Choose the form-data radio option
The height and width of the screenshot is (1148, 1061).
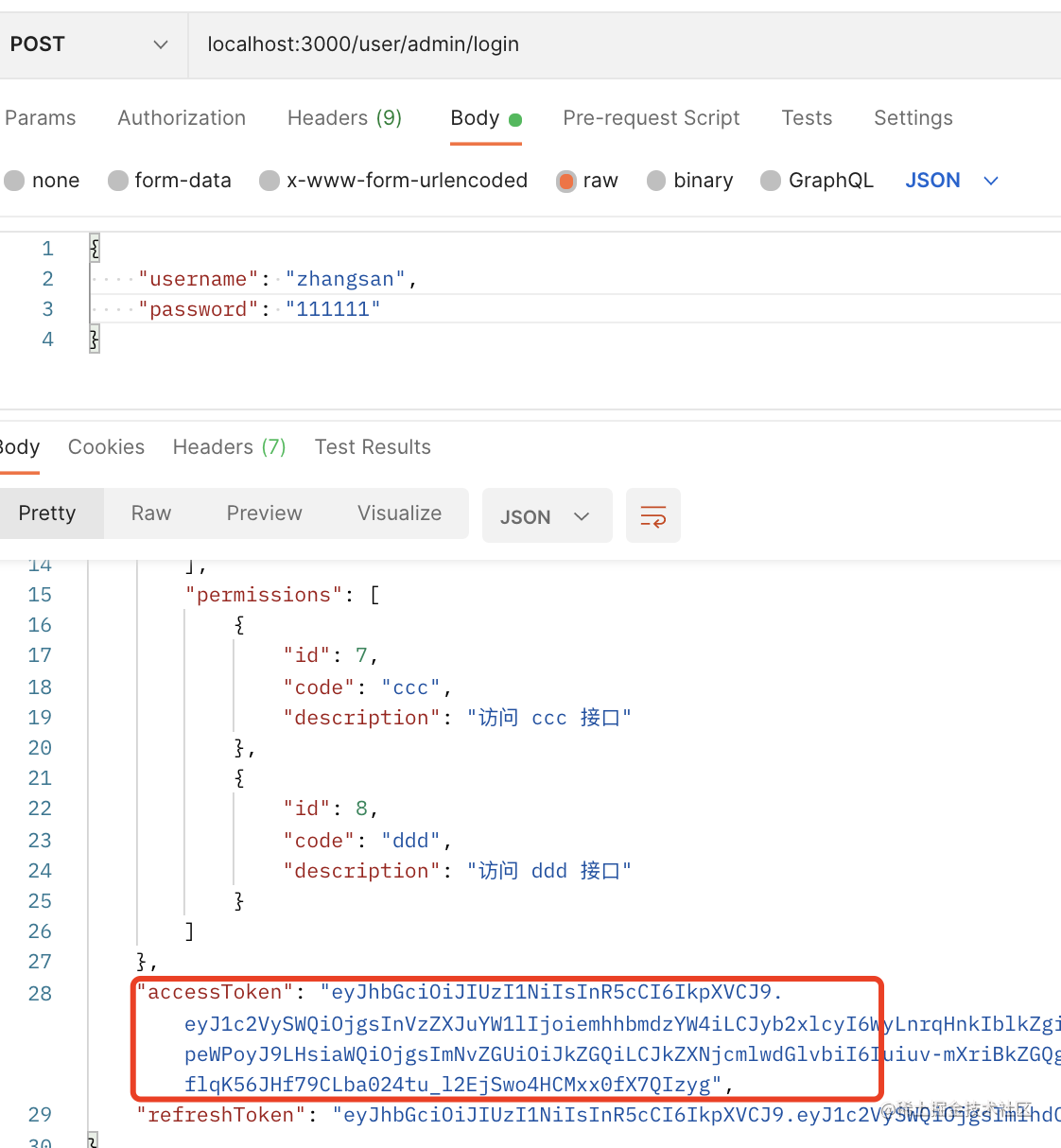pos(118,181)
